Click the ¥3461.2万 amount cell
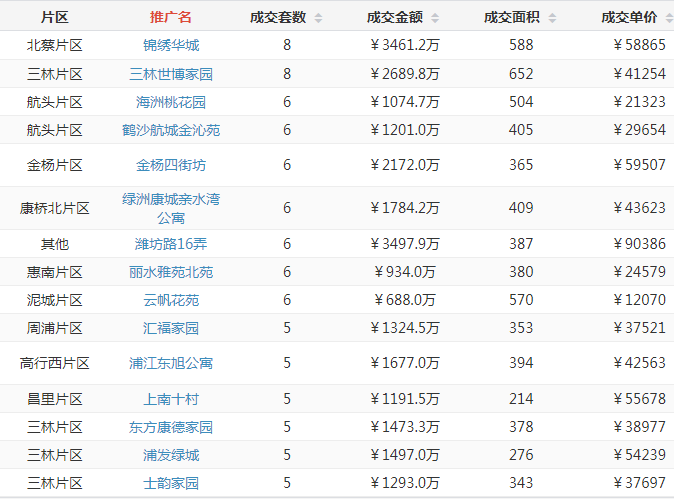674x499 pixels. pos(405,45)
